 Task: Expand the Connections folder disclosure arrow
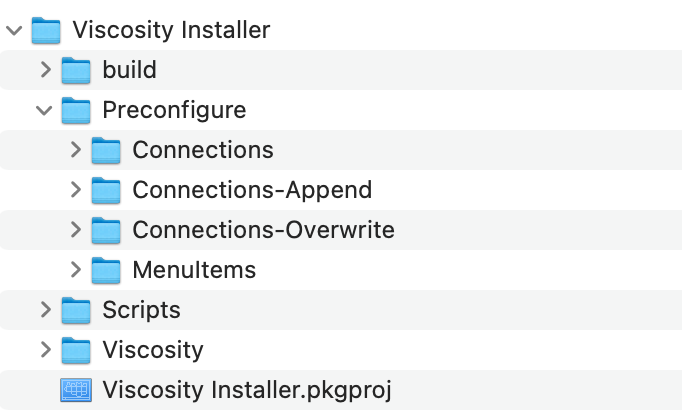[76, 150]
